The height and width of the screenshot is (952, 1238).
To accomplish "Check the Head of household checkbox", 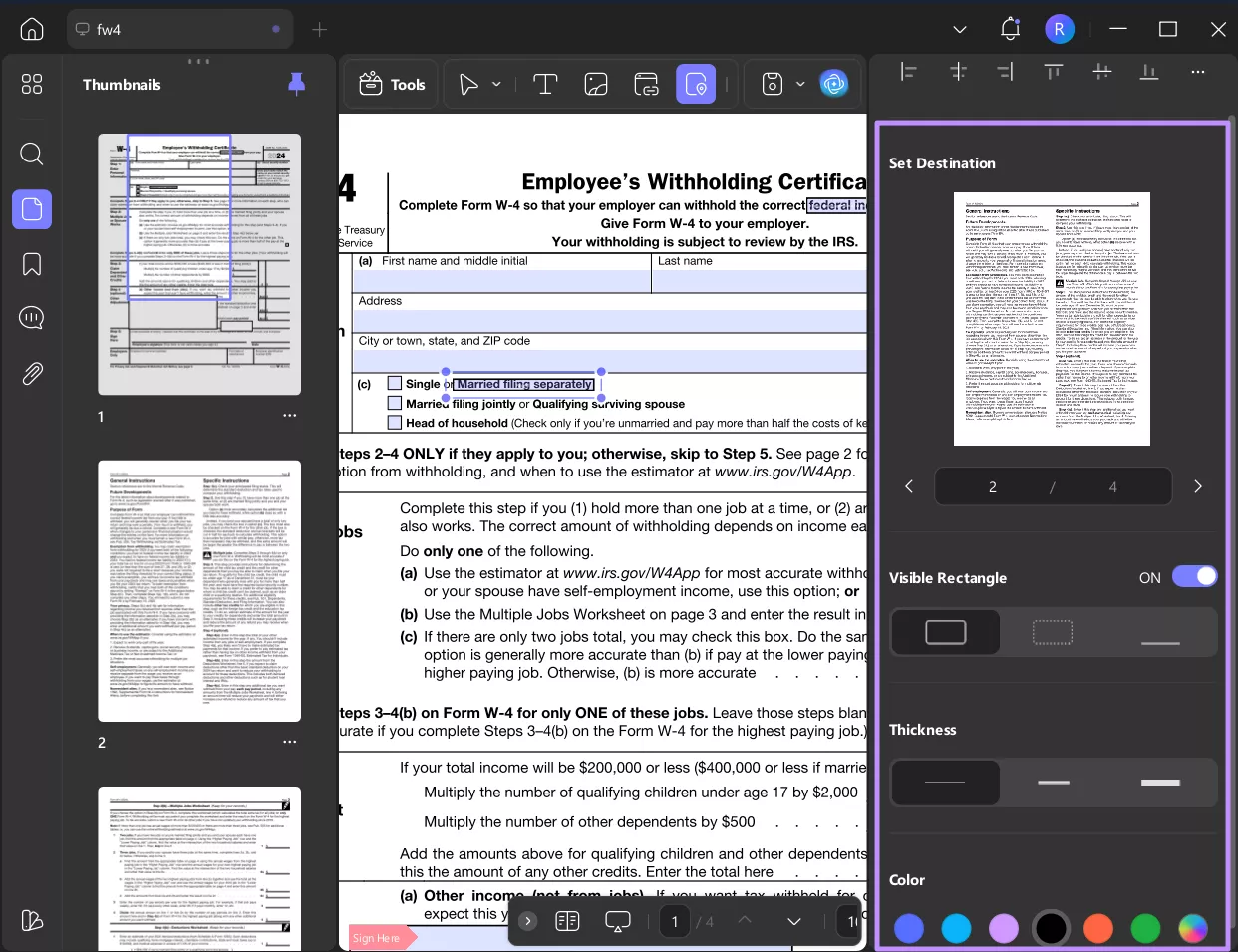I will click(x=395, y=423).
